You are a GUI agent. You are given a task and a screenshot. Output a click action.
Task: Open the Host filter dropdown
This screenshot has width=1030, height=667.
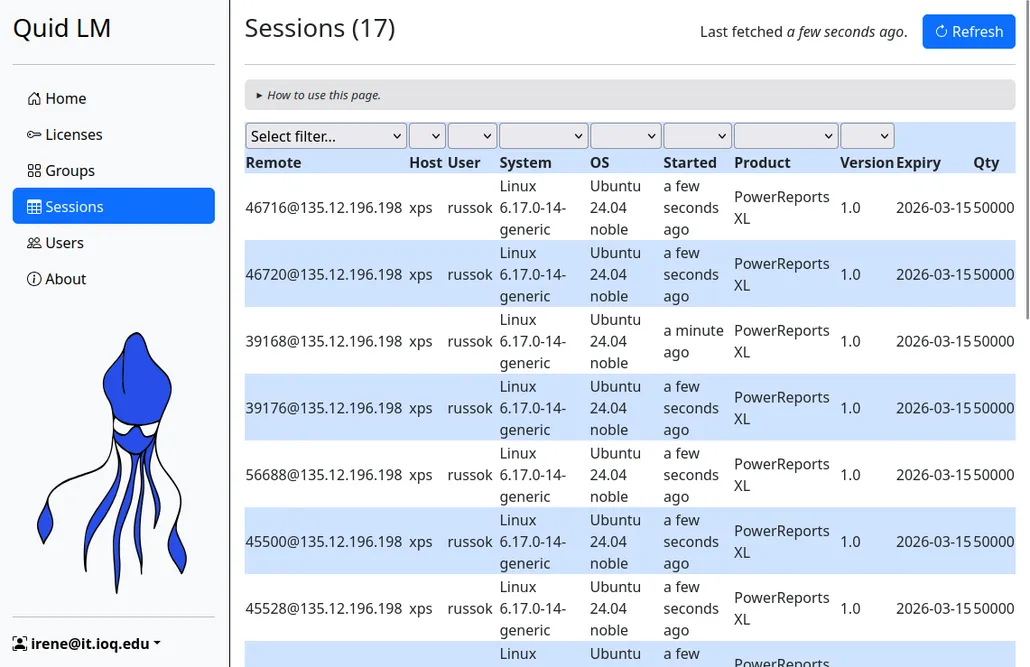(x=427, y=135)
